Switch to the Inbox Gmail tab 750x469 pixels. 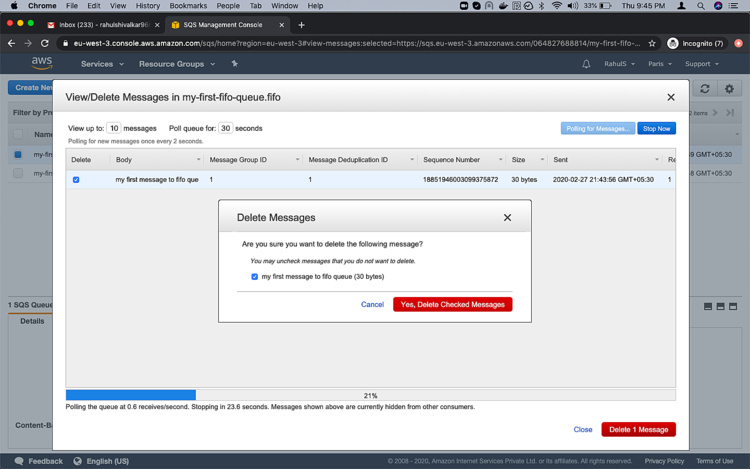pyautogui.click(x=103, y=24)
